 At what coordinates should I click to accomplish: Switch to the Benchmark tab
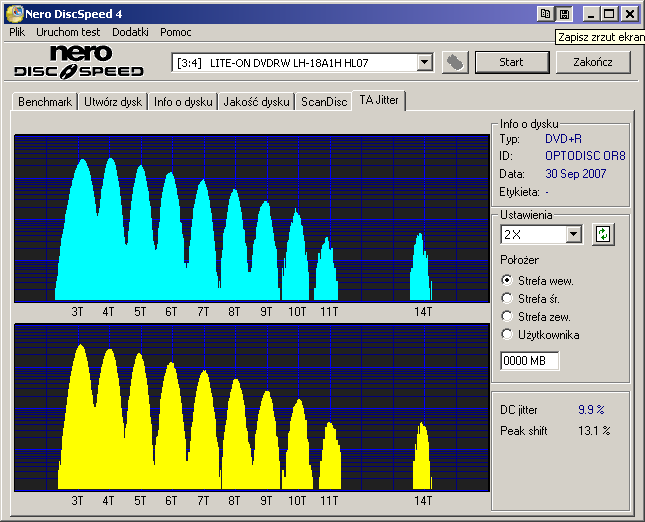(x=45, y=102)
